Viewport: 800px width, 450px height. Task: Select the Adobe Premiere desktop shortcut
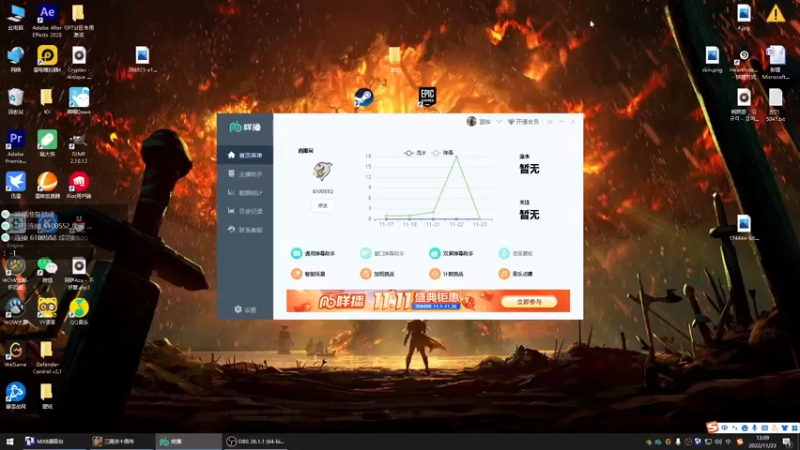coord(15,147)
